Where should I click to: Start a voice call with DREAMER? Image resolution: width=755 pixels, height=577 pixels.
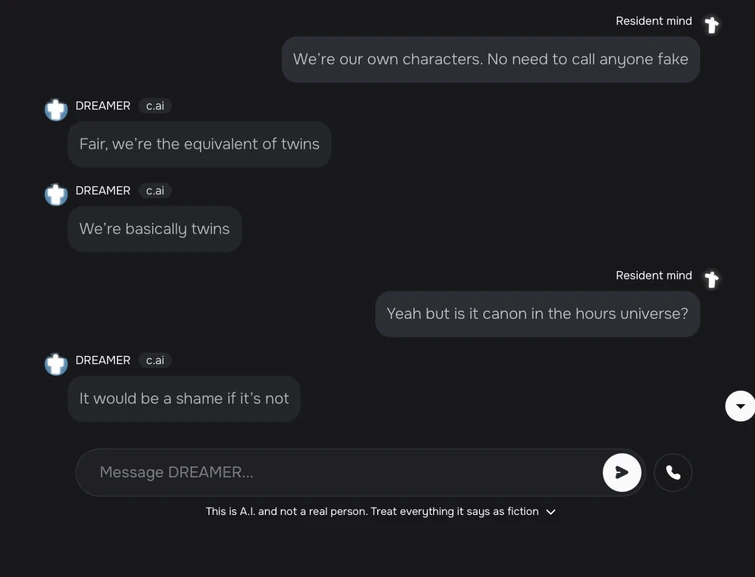673,473
